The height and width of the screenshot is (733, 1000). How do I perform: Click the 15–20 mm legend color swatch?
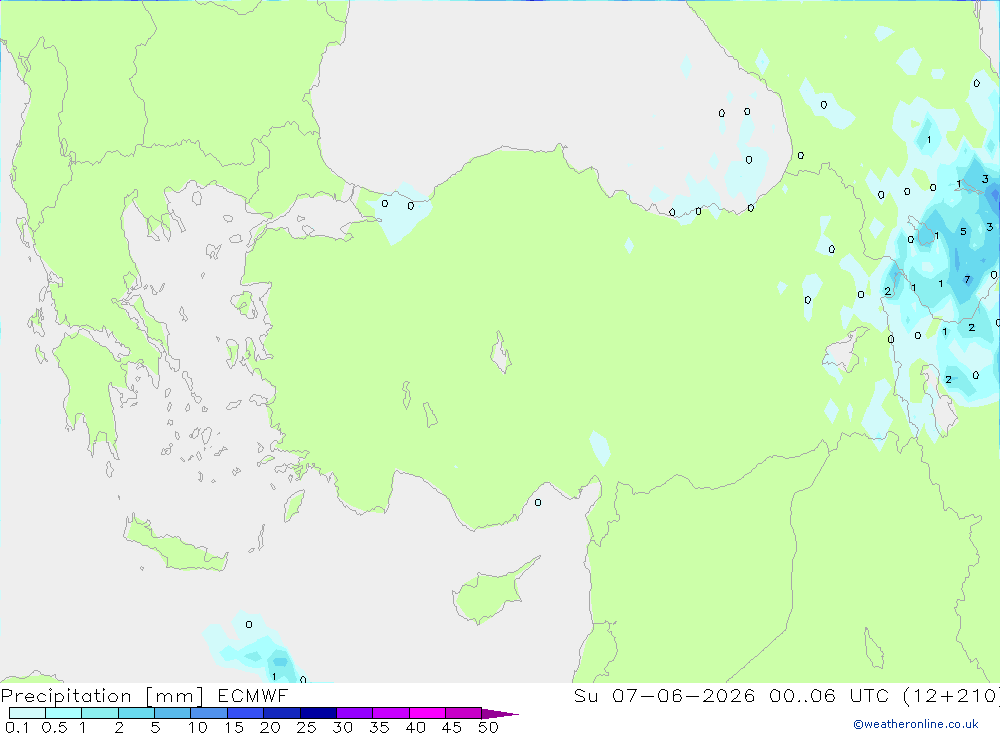pyautogui.click(x=246, y=713)
